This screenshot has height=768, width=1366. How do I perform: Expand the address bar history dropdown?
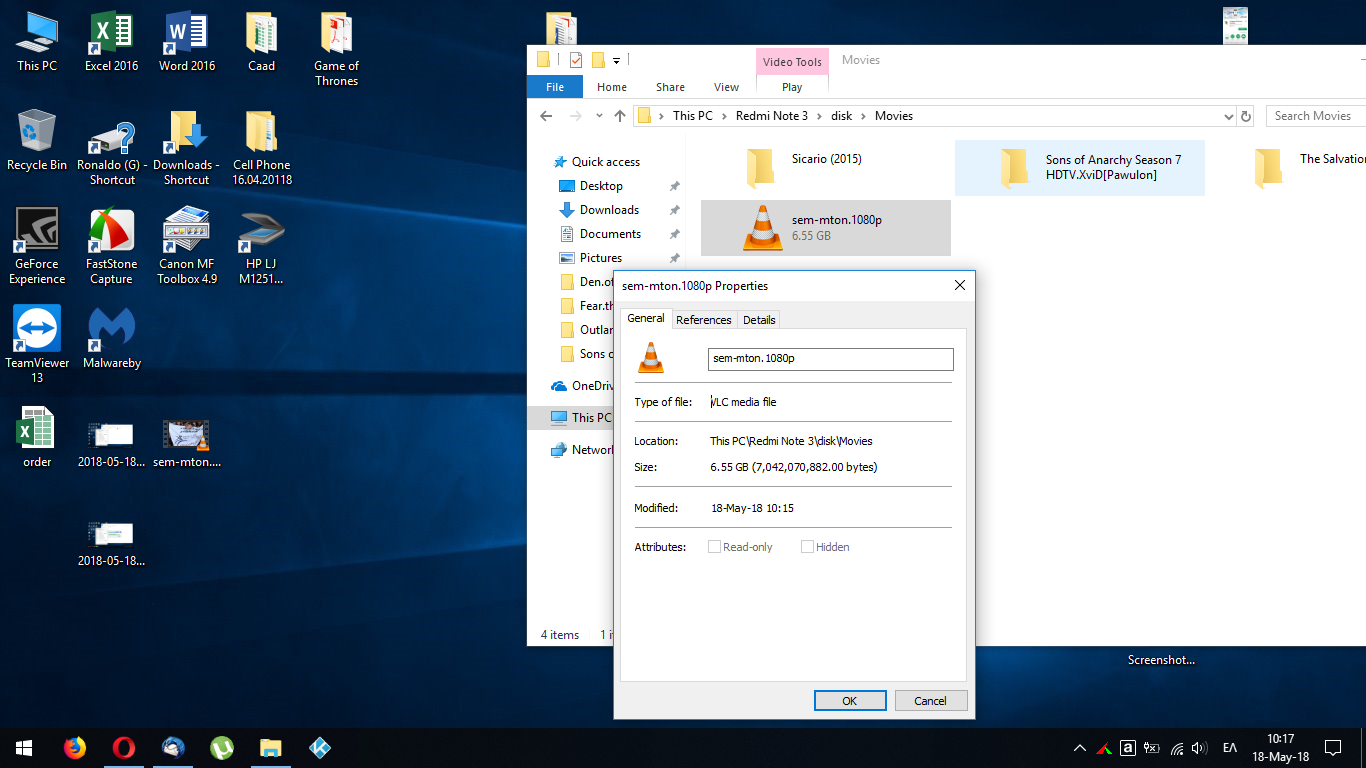(1229, 116)
